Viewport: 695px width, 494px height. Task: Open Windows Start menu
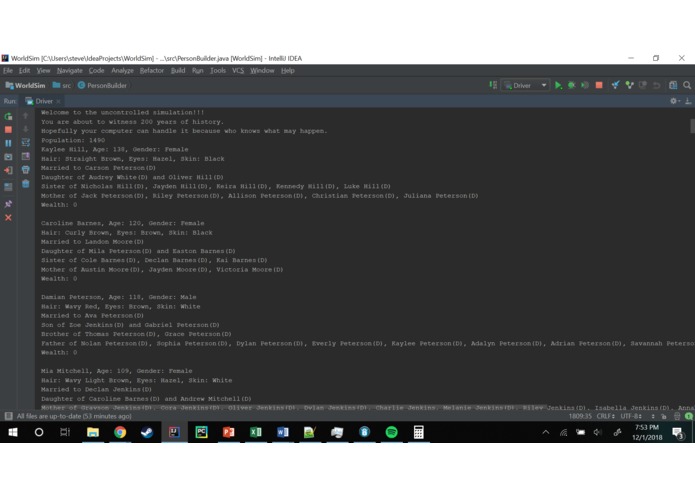pyautogui.click(x=13, y=432)
